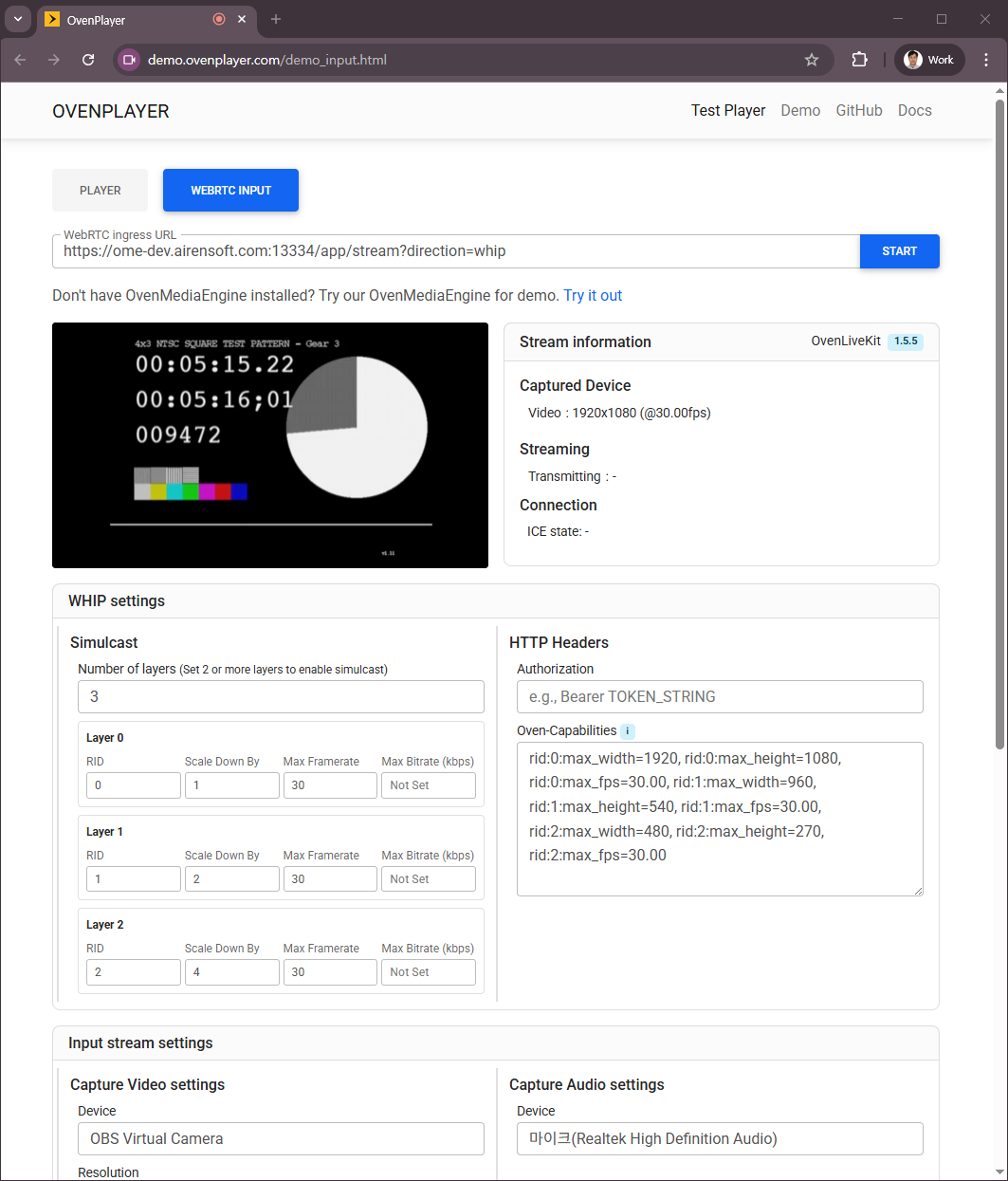Open the Capture Audio Device dropdown
Viewport: 1008px width, 1181px height.
click(x=720, y=1138)
